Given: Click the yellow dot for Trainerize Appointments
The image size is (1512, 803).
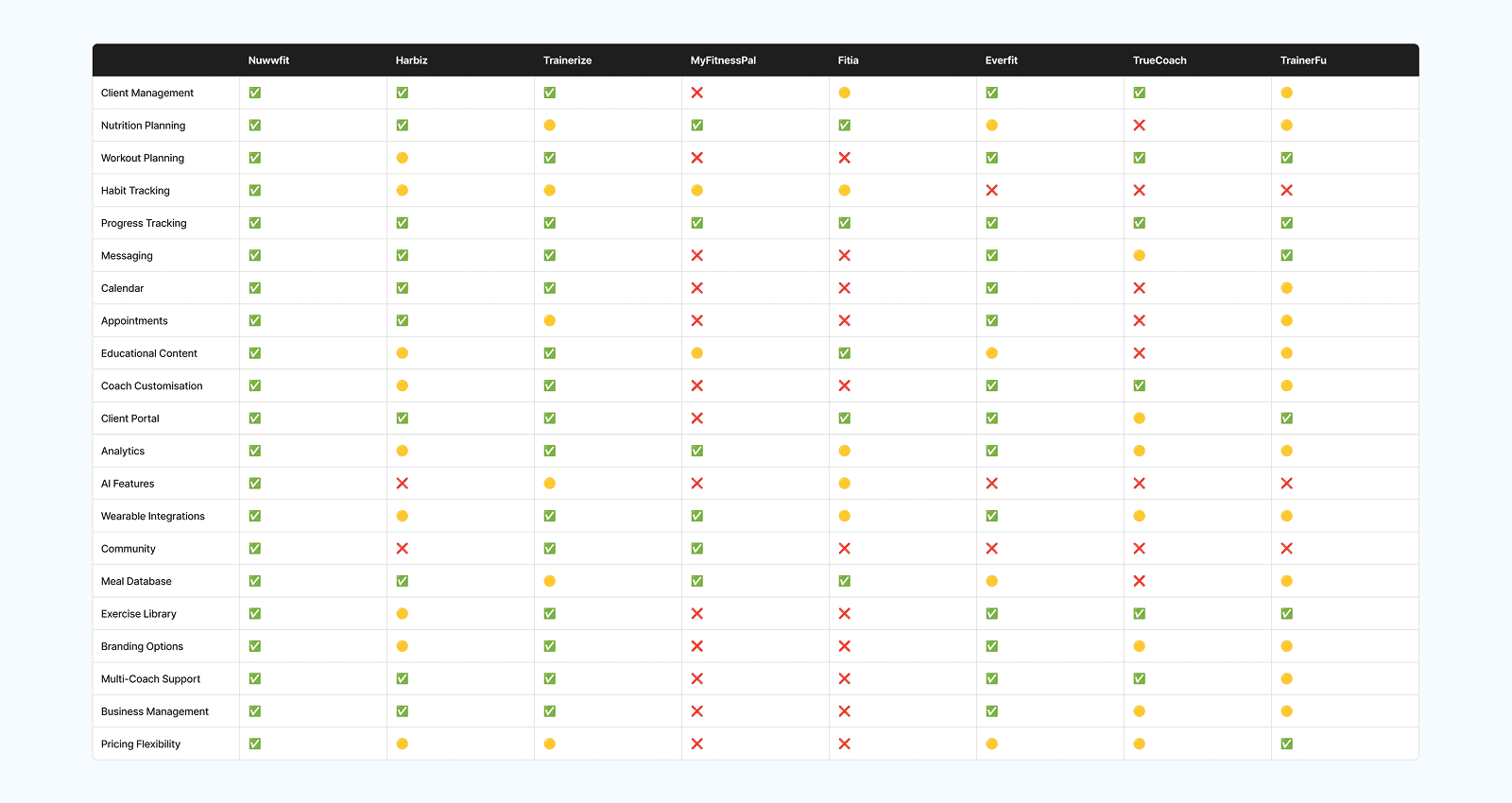Looking at the screenshot, I should [549, 321].
